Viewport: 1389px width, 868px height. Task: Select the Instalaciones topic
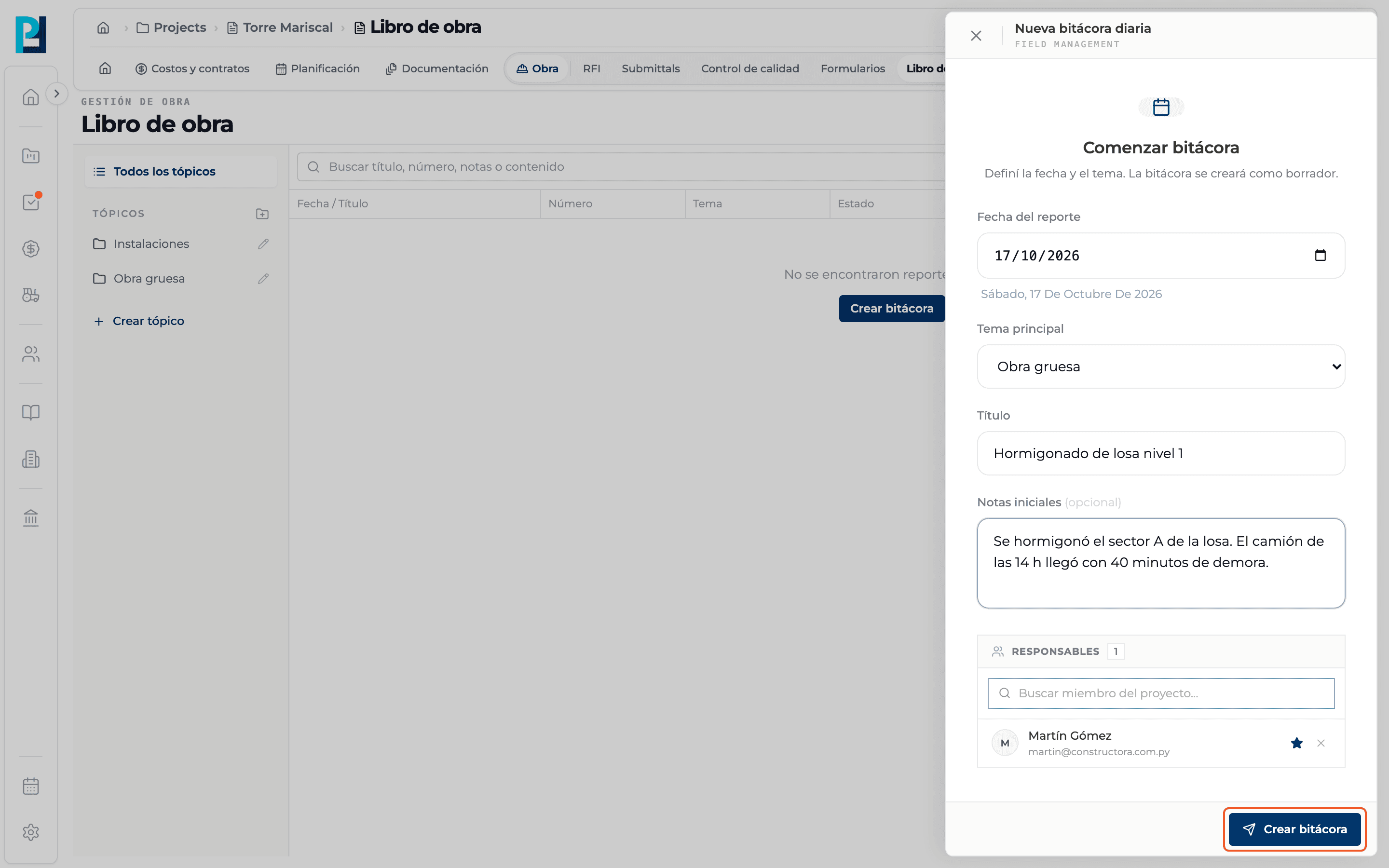[151, 244]
